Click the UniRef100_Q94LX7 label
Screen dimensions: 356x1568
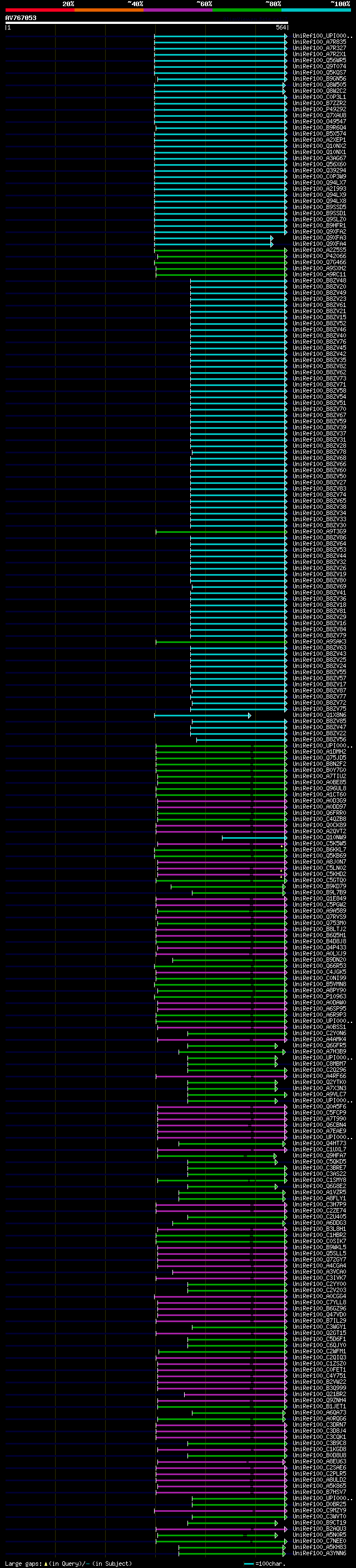(x=319, y=182)
